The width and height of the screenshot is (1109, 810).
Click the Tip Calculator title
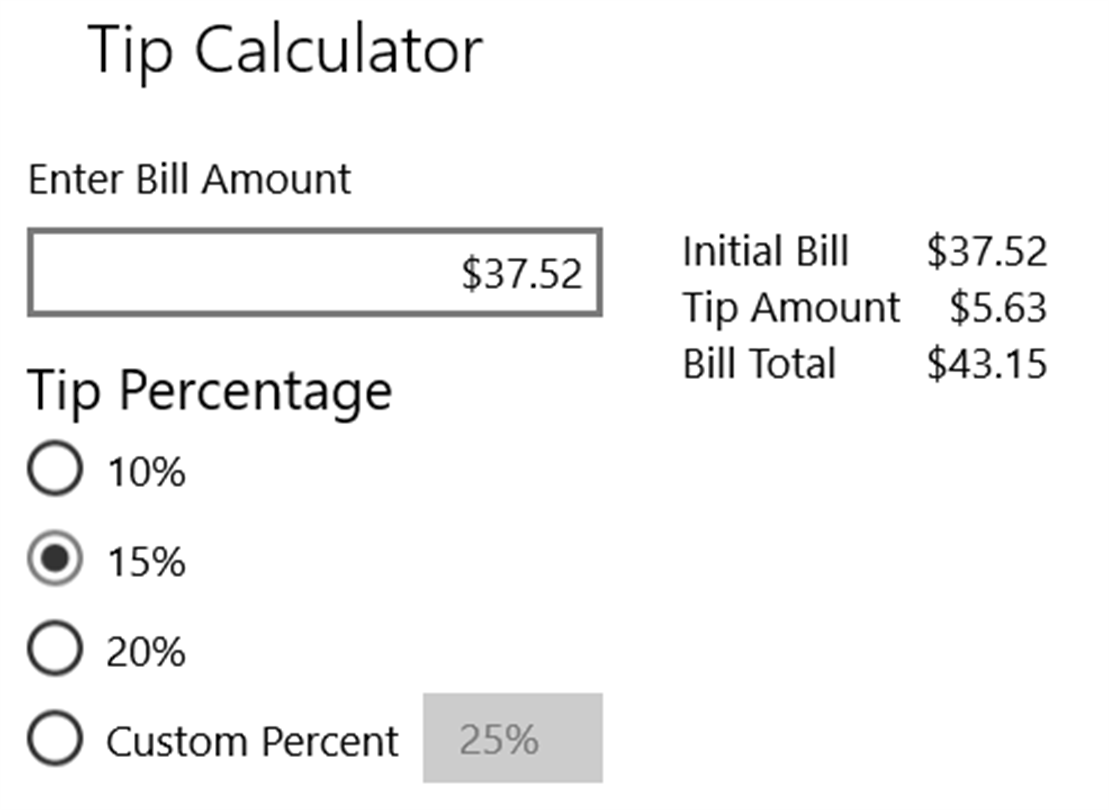[286, 50]
